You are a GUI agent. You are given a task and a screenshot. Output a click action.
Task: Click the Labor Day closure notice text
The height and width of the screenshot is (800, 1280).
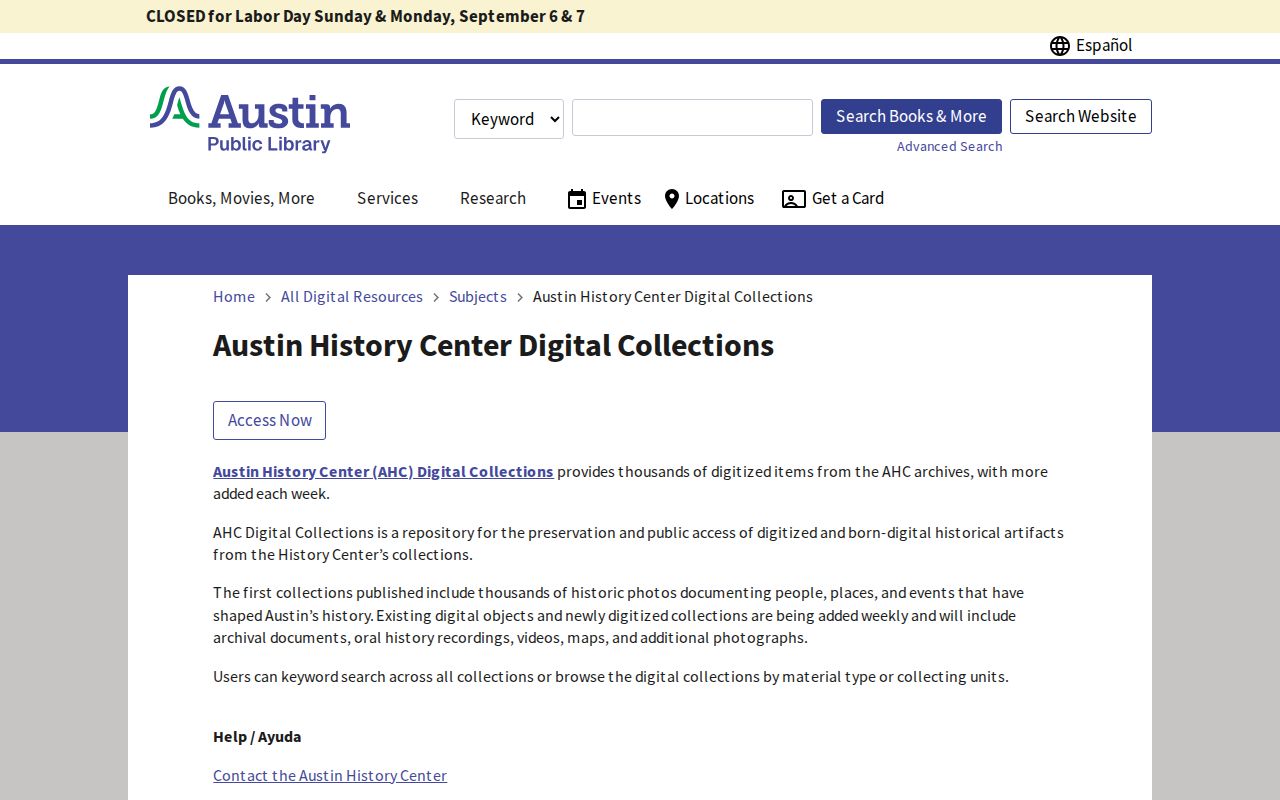click(365, 16)
